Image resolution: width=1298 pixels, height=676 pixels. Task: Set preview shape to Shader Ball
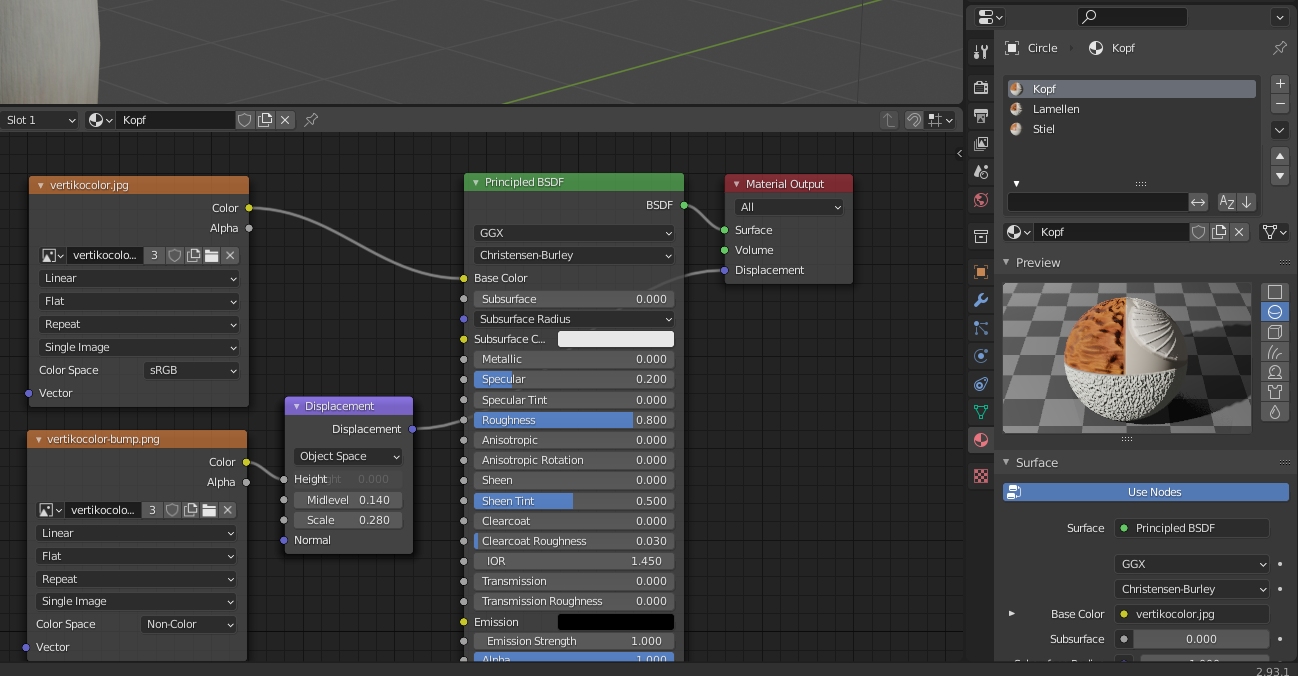coord(1275,372)
